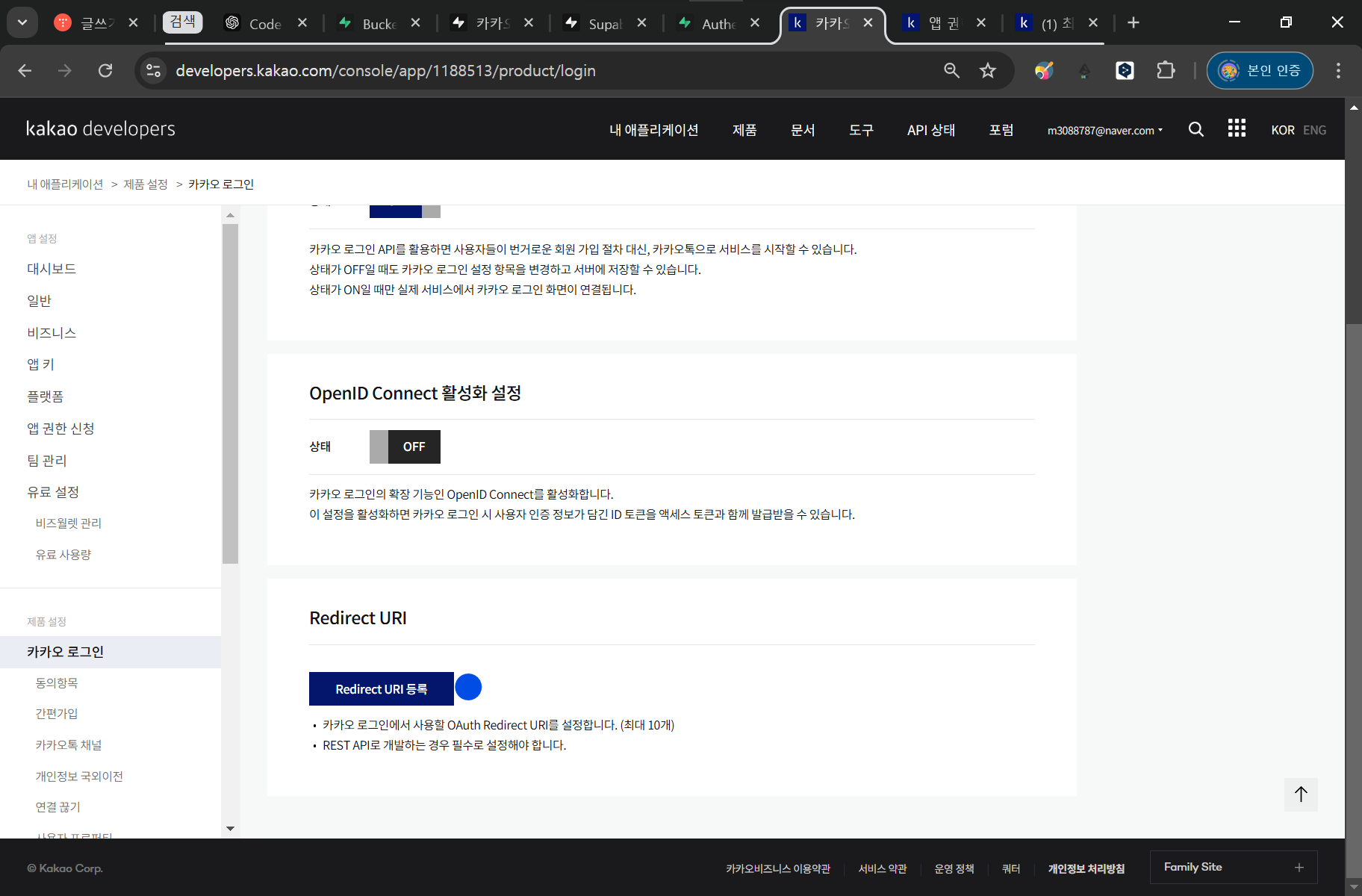
Task: Click the sidebar scrollbar thumb
Action: tap(230, 393)
